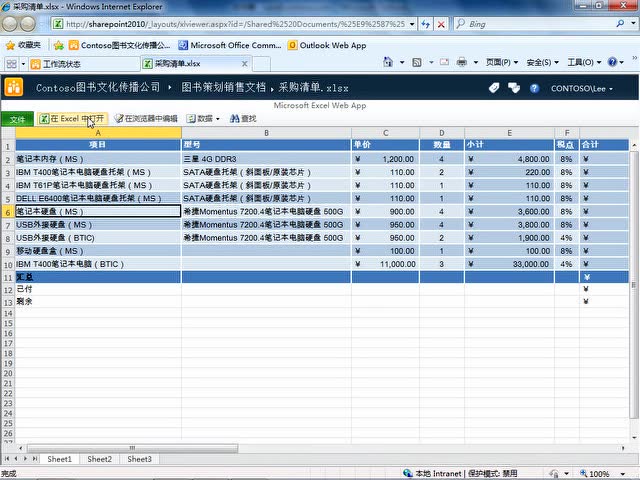Click the green 文件 button

coord(17,119)
